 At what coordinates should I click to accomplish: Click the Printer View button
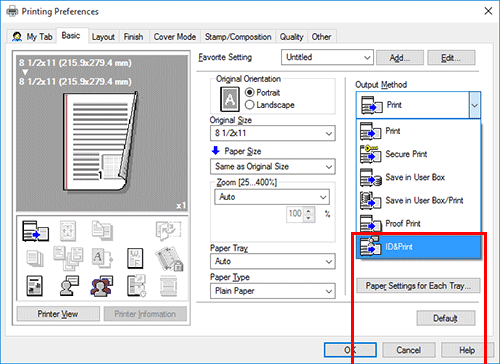pos(58,314)
